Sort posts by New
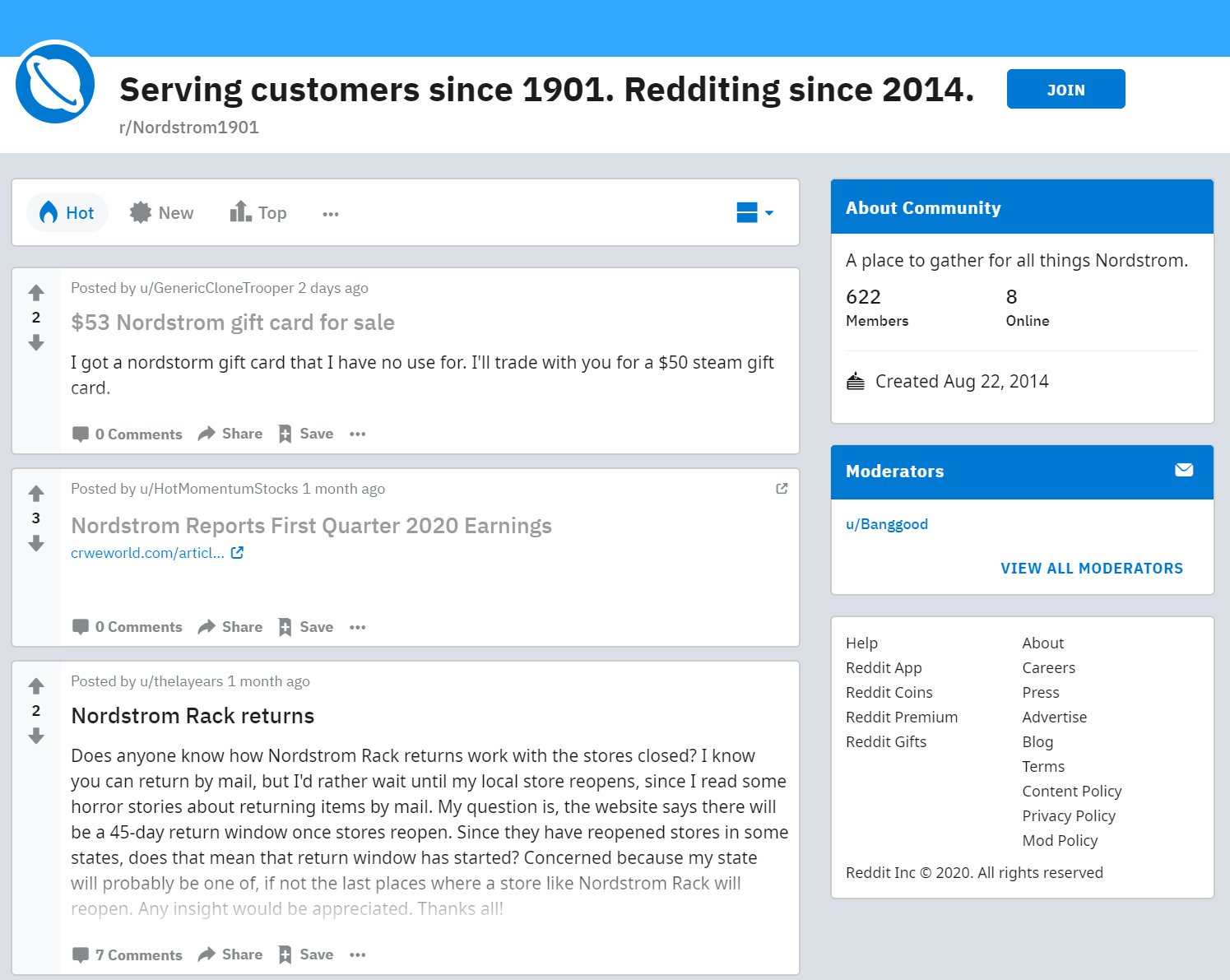Image resolution: width=1230 pixels, height=980 pixels. tap(162, 213)
